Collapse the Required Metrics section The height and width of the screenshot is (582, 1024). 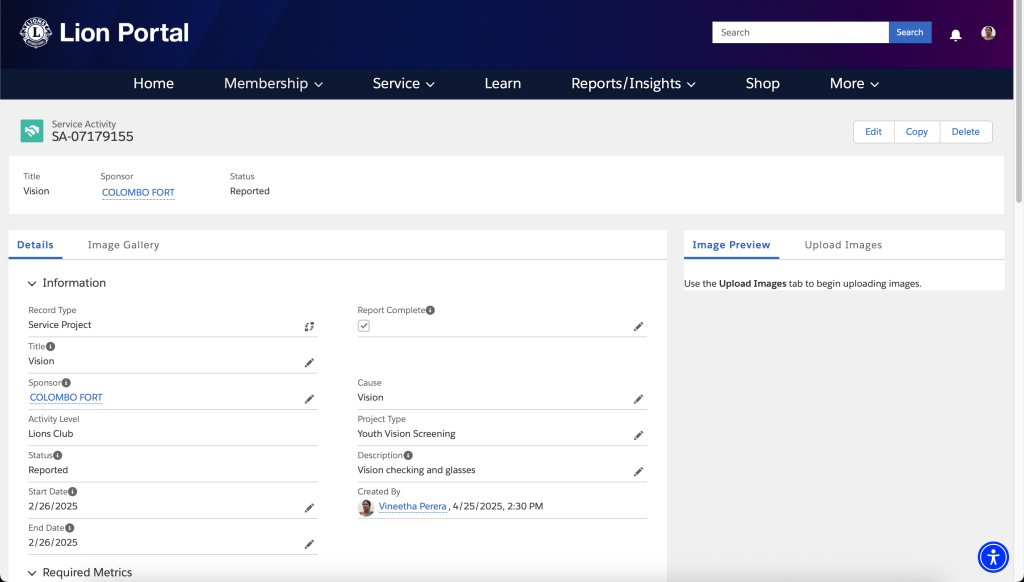pos(32,573)
